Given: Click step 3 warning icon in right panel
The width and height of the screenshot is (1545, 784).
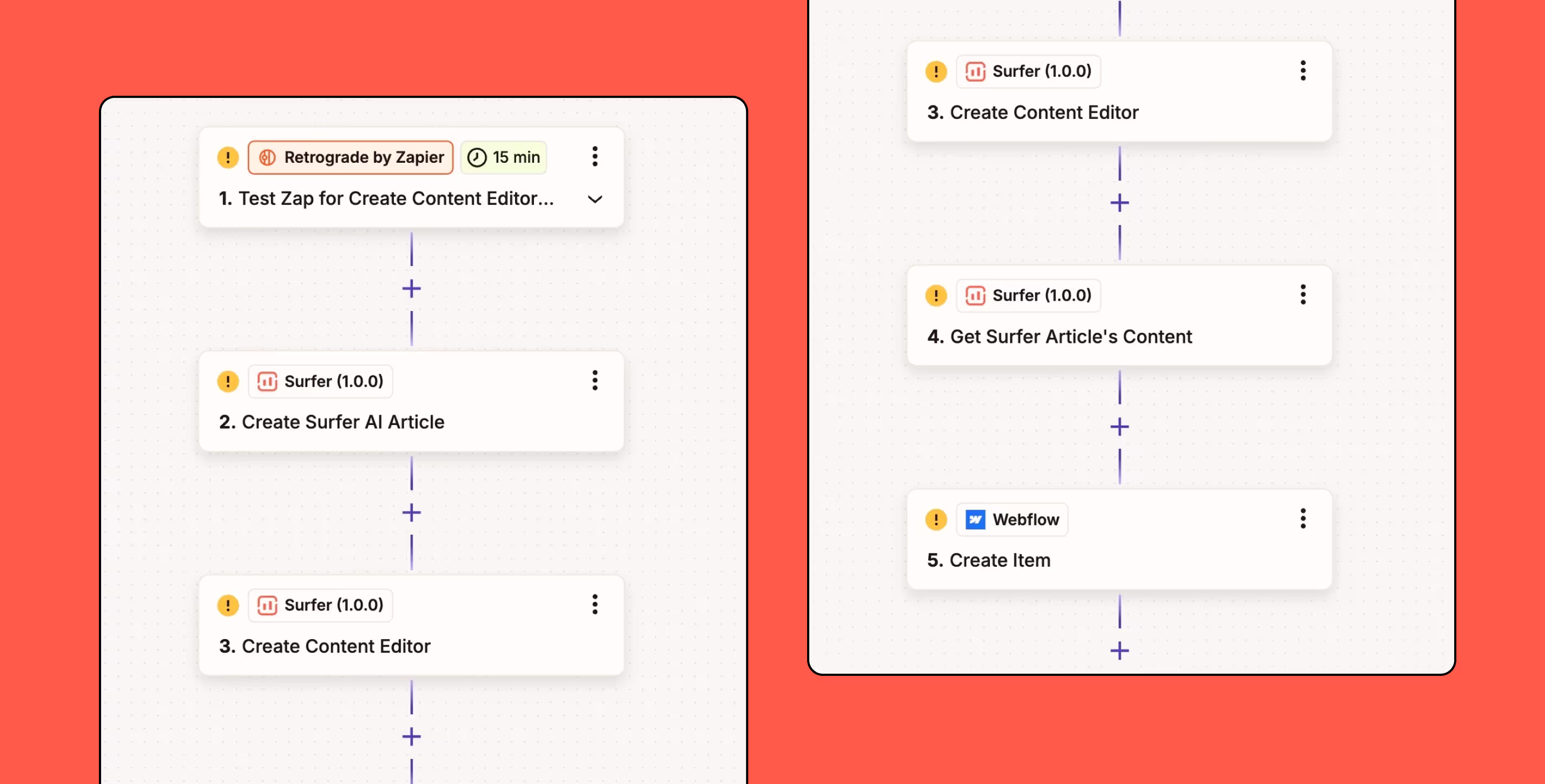Looking at the screenshot, I should pos(936,71).
